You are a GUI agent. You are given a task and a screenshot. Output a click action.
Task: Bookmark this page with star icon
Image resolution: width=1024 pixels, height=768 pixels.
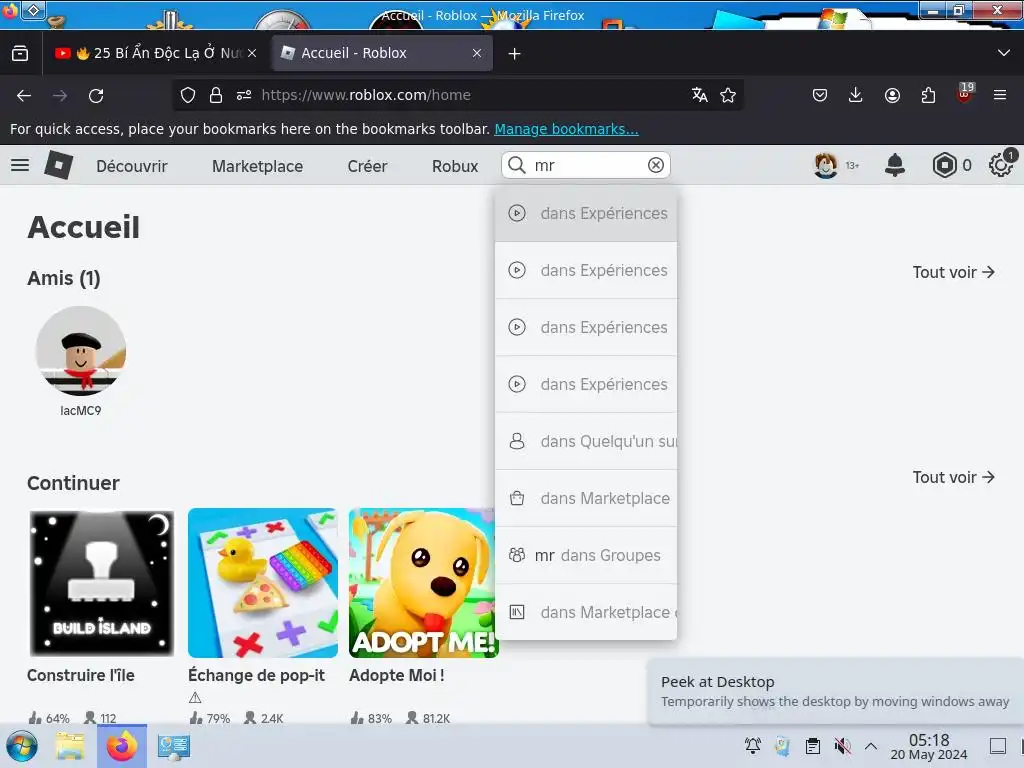coord(728,95)
